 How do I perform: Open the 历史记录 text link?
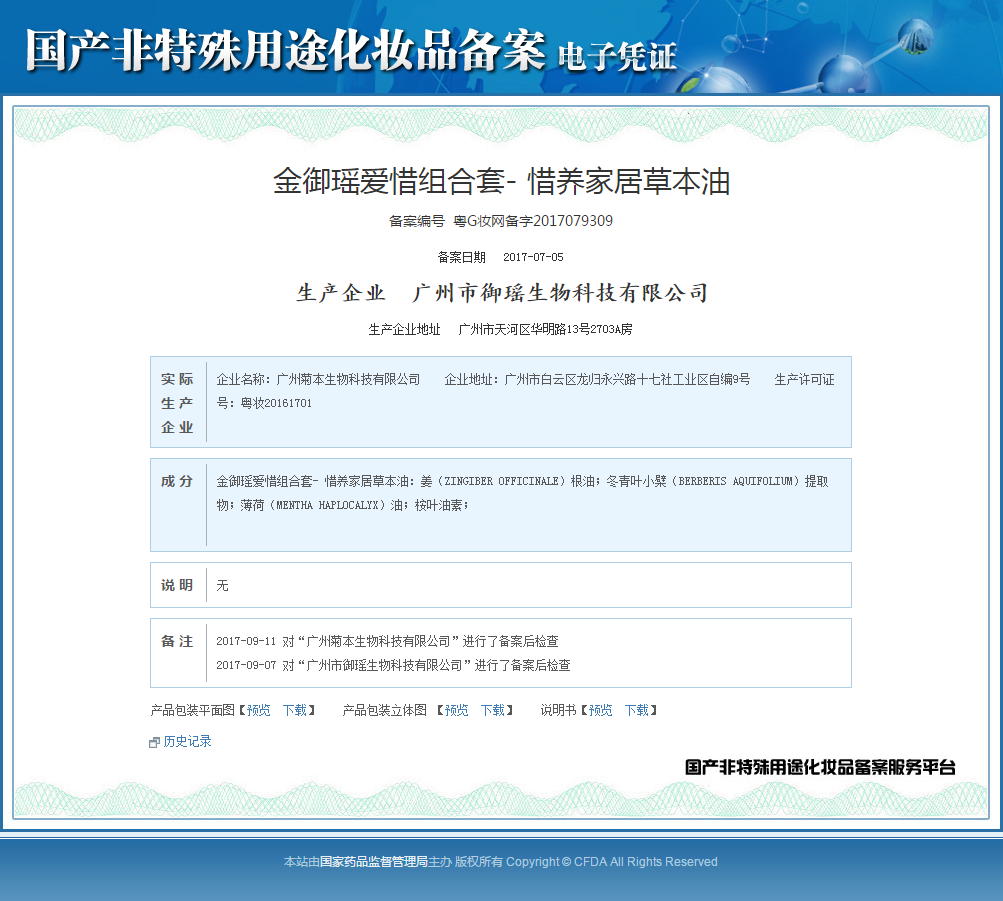point(187,741)
